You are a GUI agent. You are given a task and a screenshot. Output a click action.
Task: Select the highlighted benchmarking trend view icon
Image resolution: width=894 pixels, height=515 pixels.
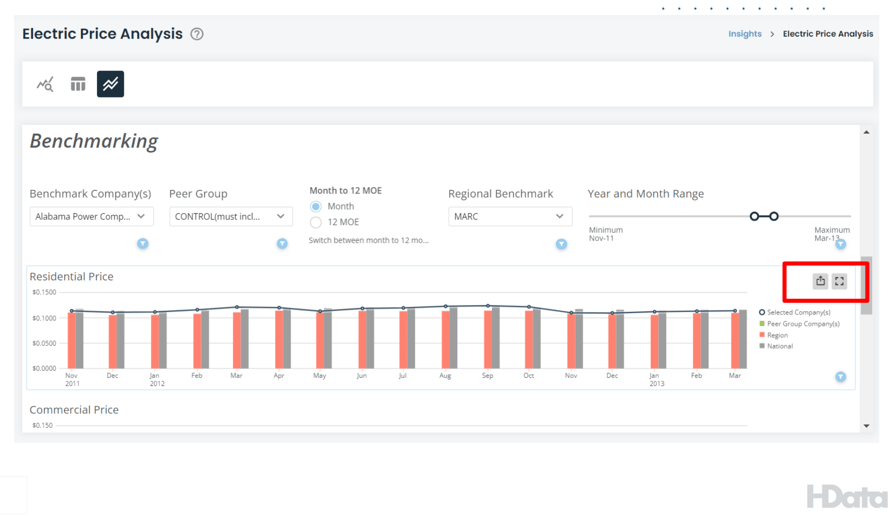click(111, 84)
